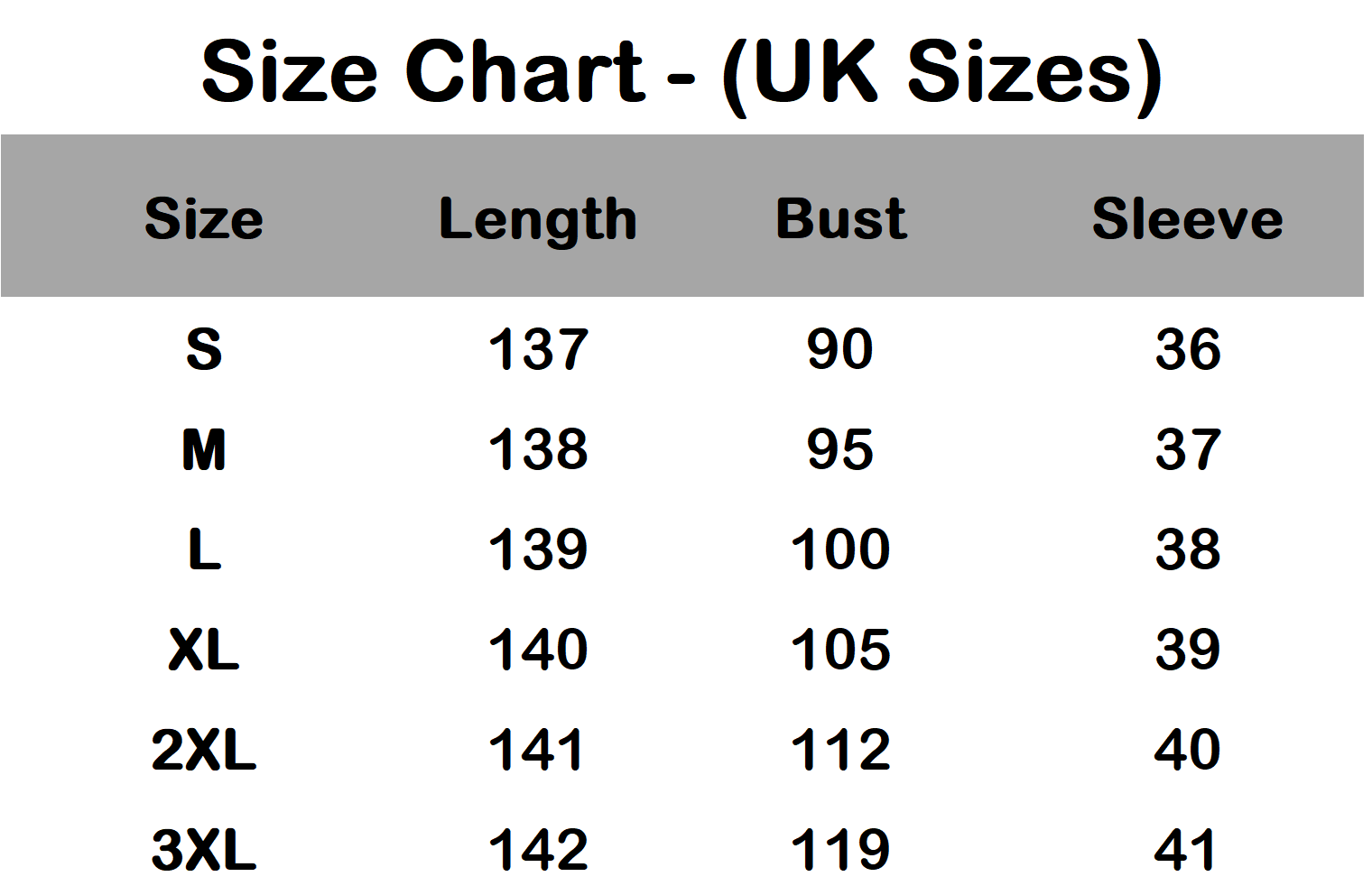
Task: Select the bust value 100
Action: pos(840,549)
